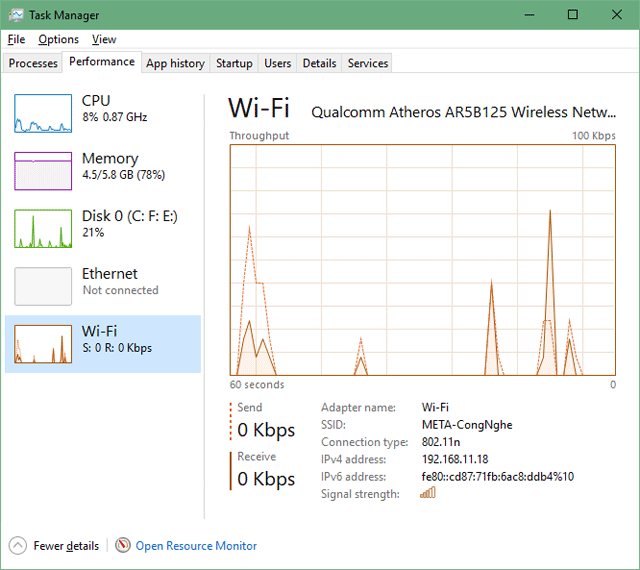Select the Wi-Fi graph thumbnail in sidebar
Viewport: 640px width, 570px height.
43,344
